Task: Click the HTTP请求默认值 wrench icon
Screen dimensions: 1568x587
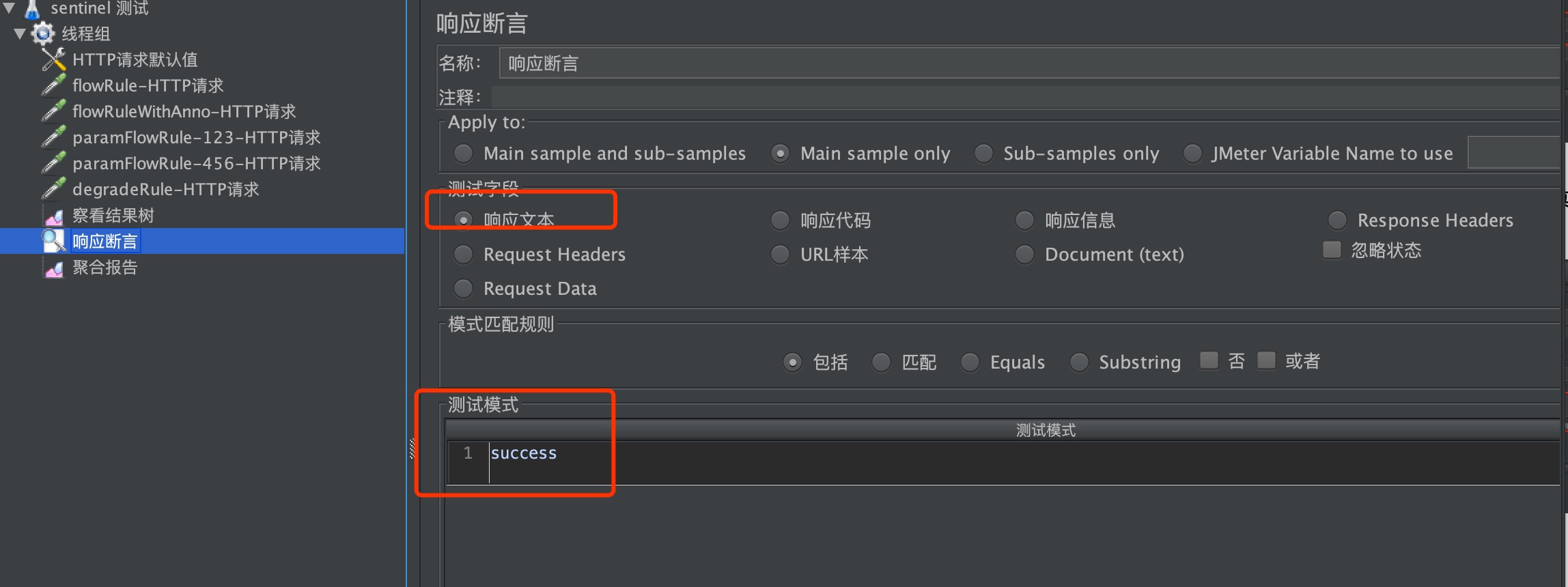Action: point(54,59)
